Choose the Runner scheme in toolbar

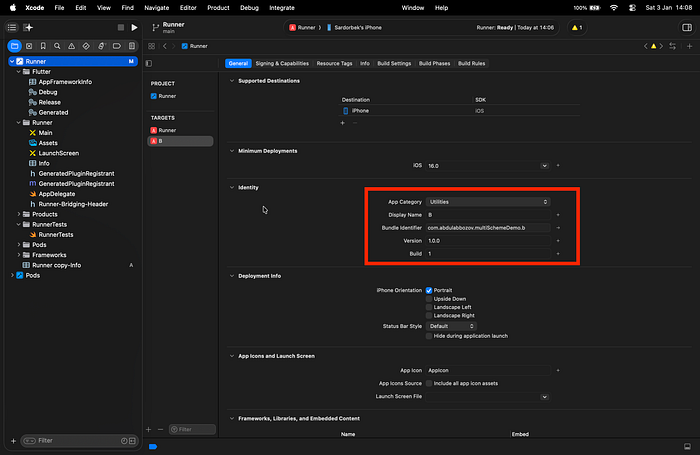[303, 28]
